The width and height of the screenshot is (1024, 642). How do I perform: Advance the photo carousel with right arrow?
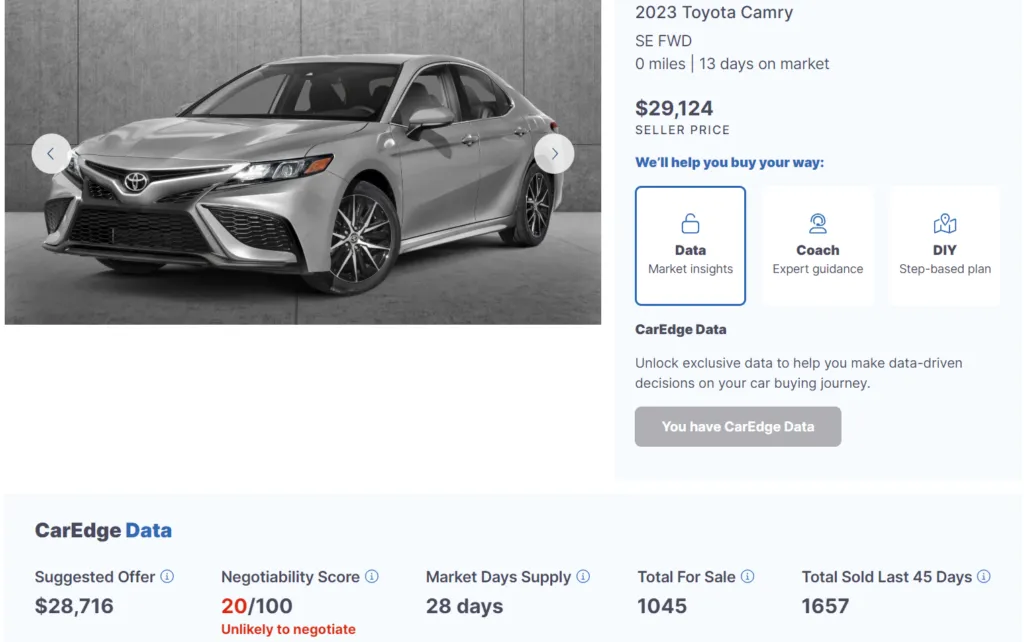coord(554,153)
